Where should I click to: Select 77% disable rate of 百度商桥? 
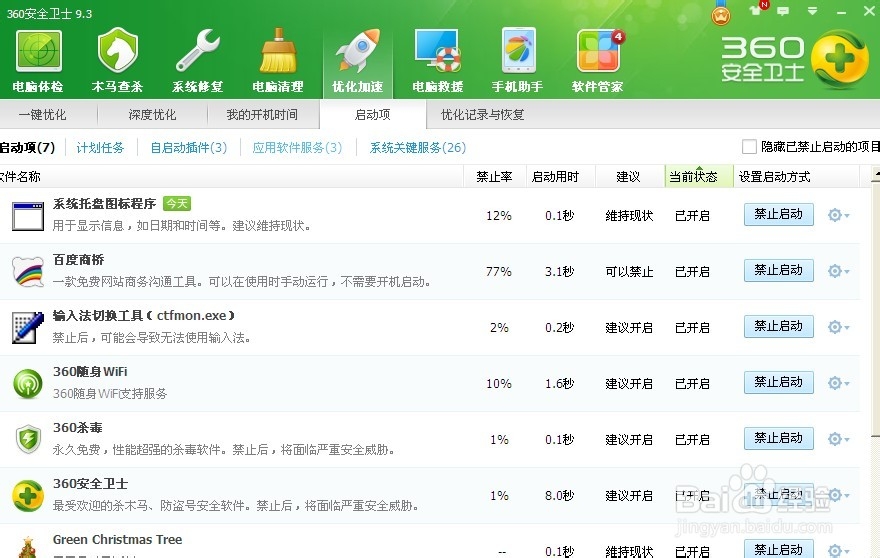point(499,272)
